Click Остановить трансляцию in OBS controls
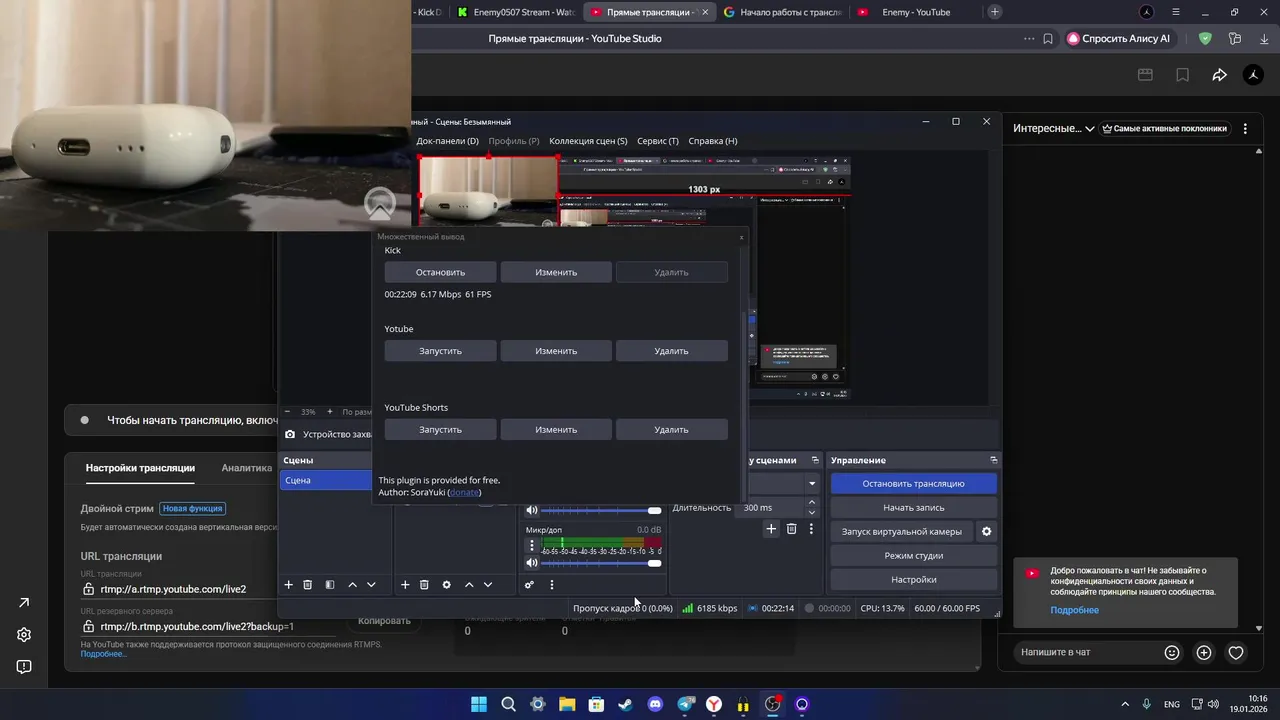The width and height of the screenshot is (1280, 720). (913, 484)
